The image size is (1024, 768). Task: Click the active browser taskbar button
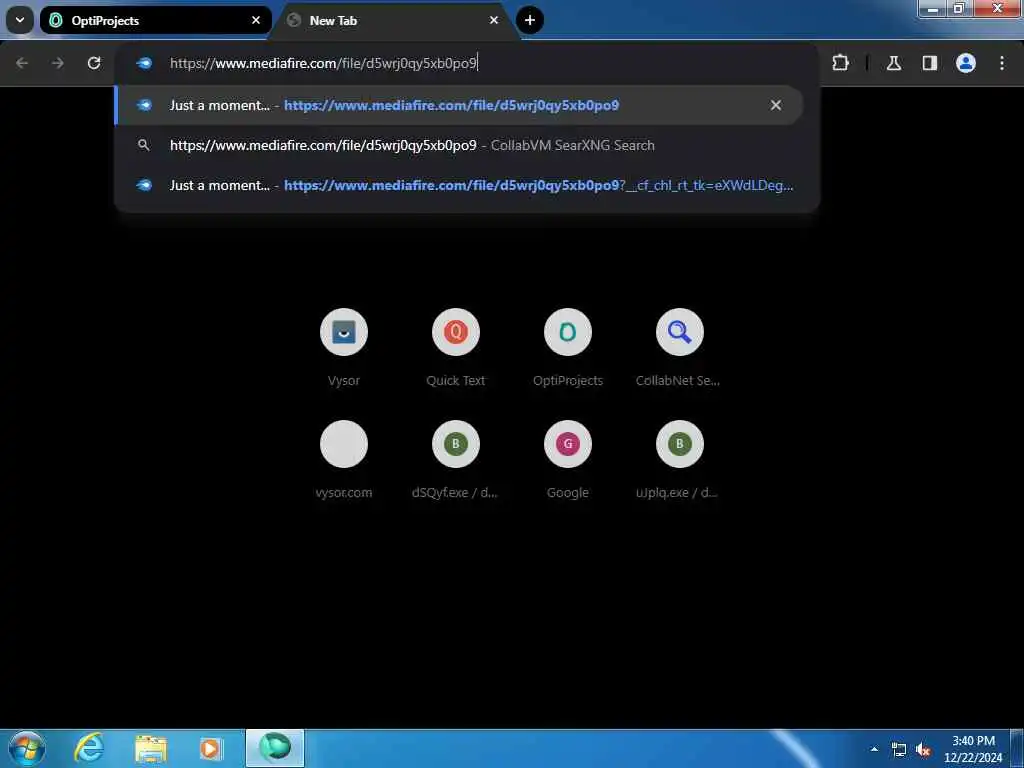pos(275,748)
